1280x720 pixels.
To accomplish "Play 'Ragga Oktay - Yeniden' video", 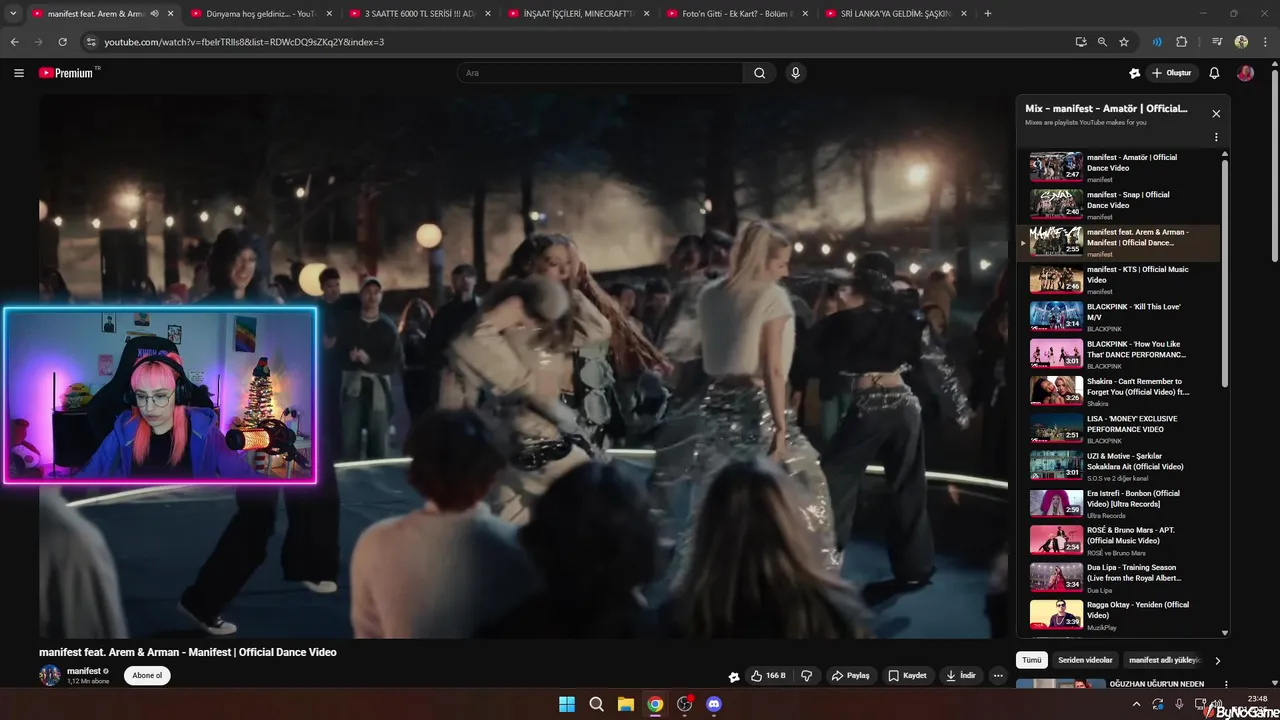I will click(x=1118, y=615).
